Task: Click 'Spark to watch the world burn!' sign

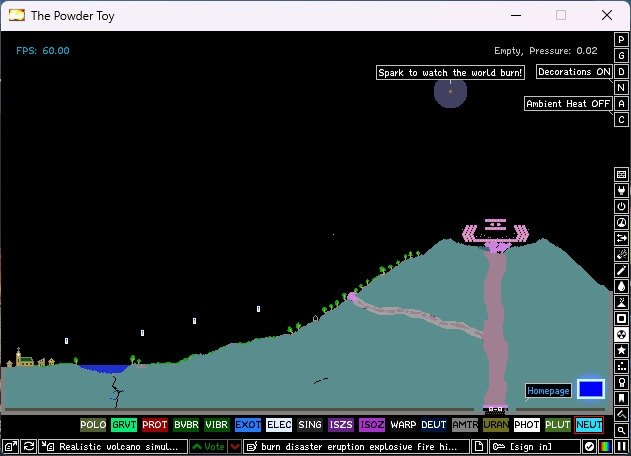Action: (x=450, y=72)
